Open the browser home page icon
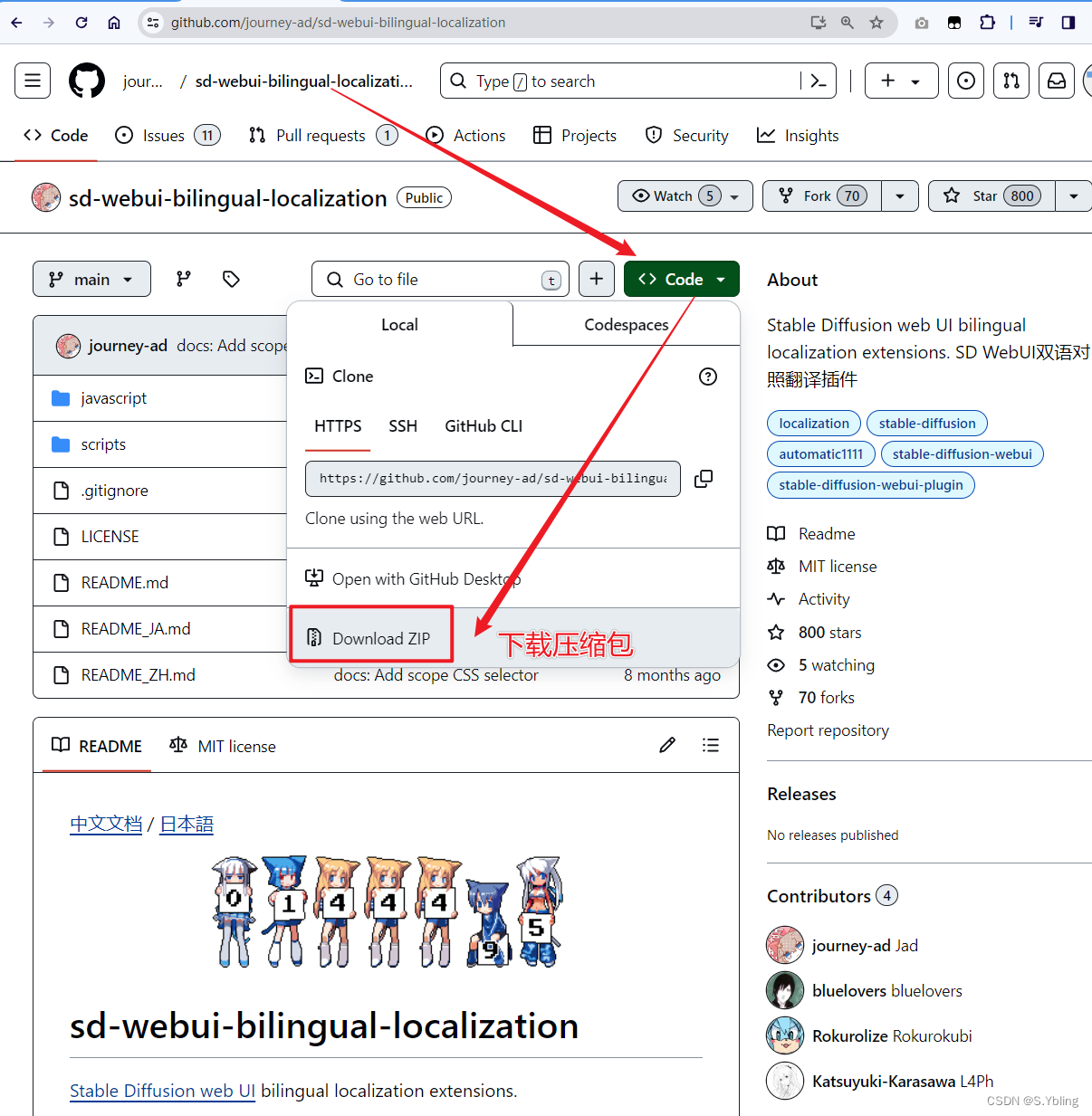 pos(114,23)
